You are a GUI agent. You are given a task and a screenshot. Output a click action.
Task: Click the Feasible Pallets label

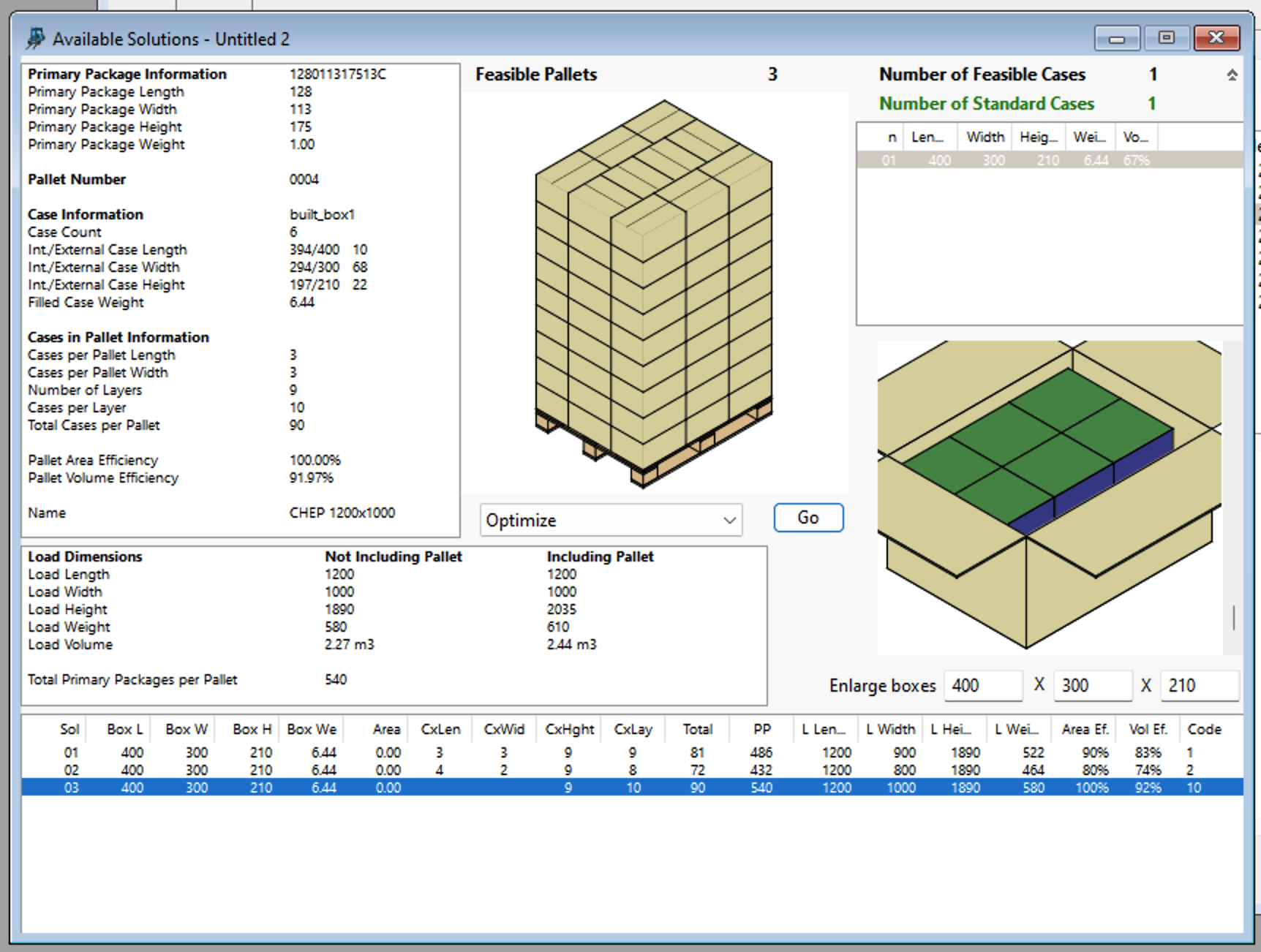[536, 75]
